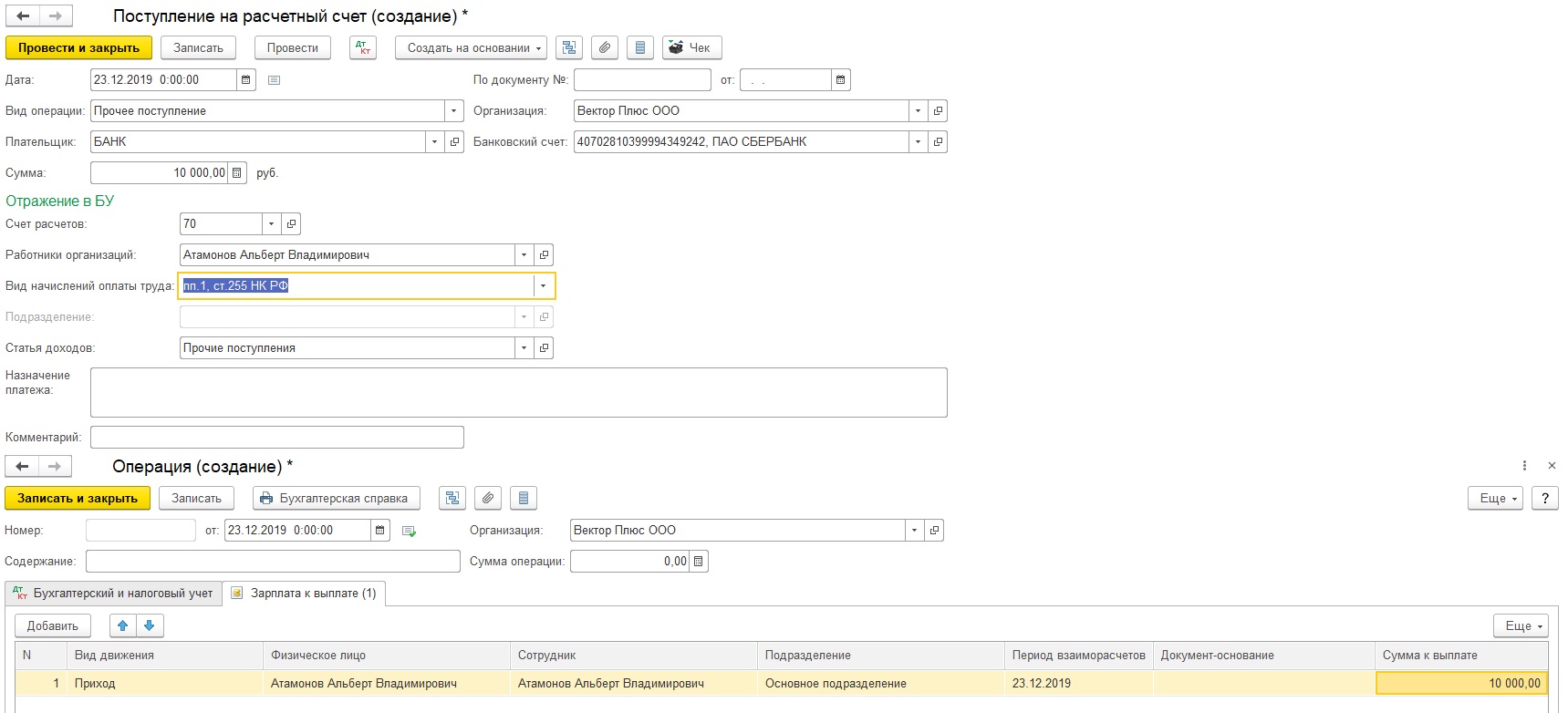Click the help '?' button

1544,498
